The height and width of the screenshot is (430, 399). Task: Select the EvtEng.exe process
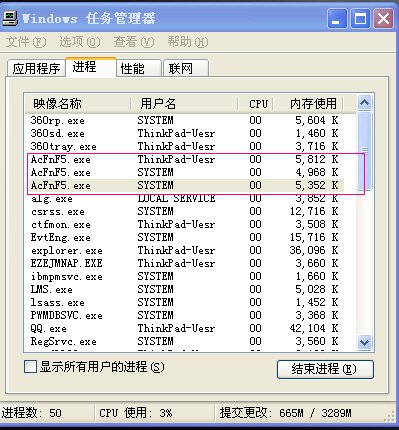click(x=184, y=237)
